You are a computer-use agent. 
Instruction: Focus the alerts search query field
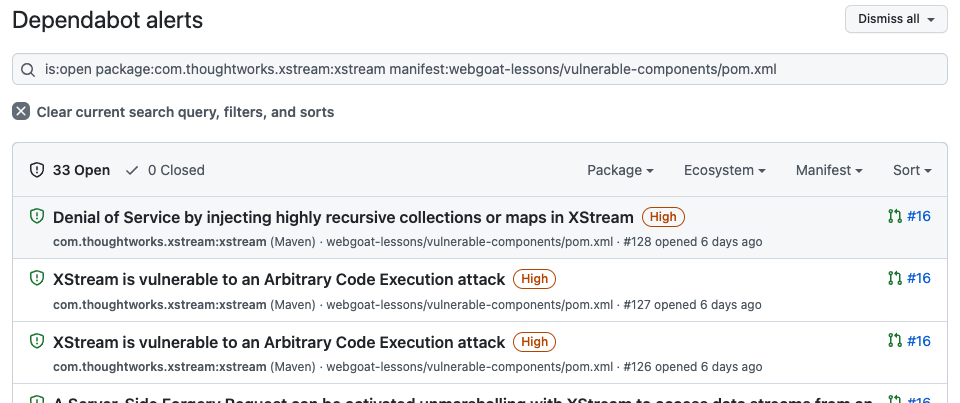pyautogui.click(x=479, y=69)
